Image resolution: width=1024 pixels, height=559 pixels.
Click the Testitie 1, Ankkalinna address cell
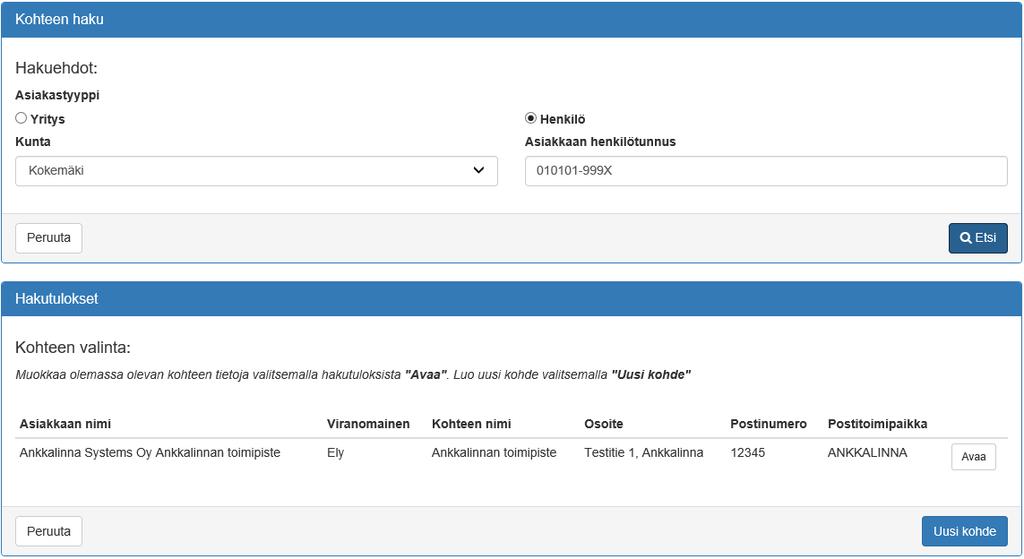[x=644, y=453]
